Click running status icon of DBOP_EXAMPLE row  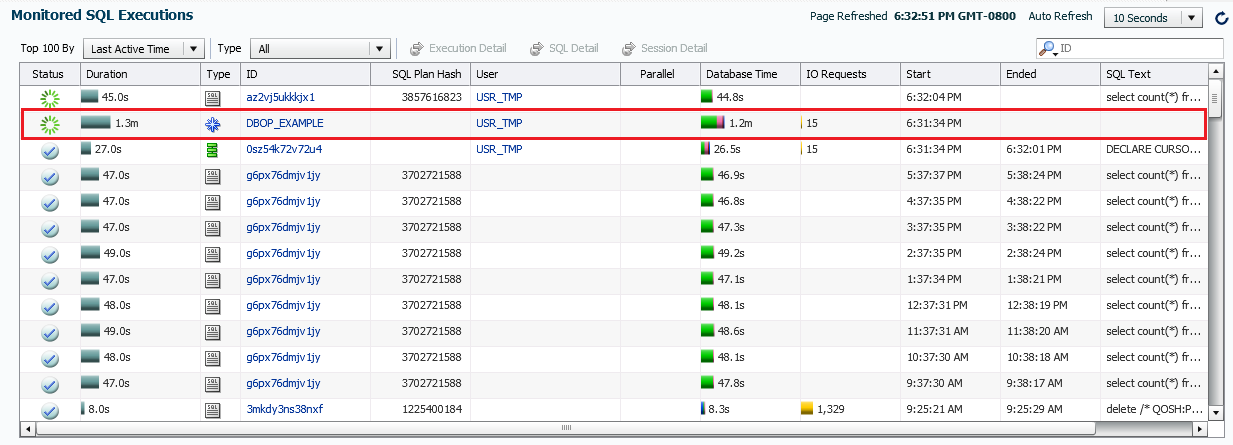[x=50, y=124]
